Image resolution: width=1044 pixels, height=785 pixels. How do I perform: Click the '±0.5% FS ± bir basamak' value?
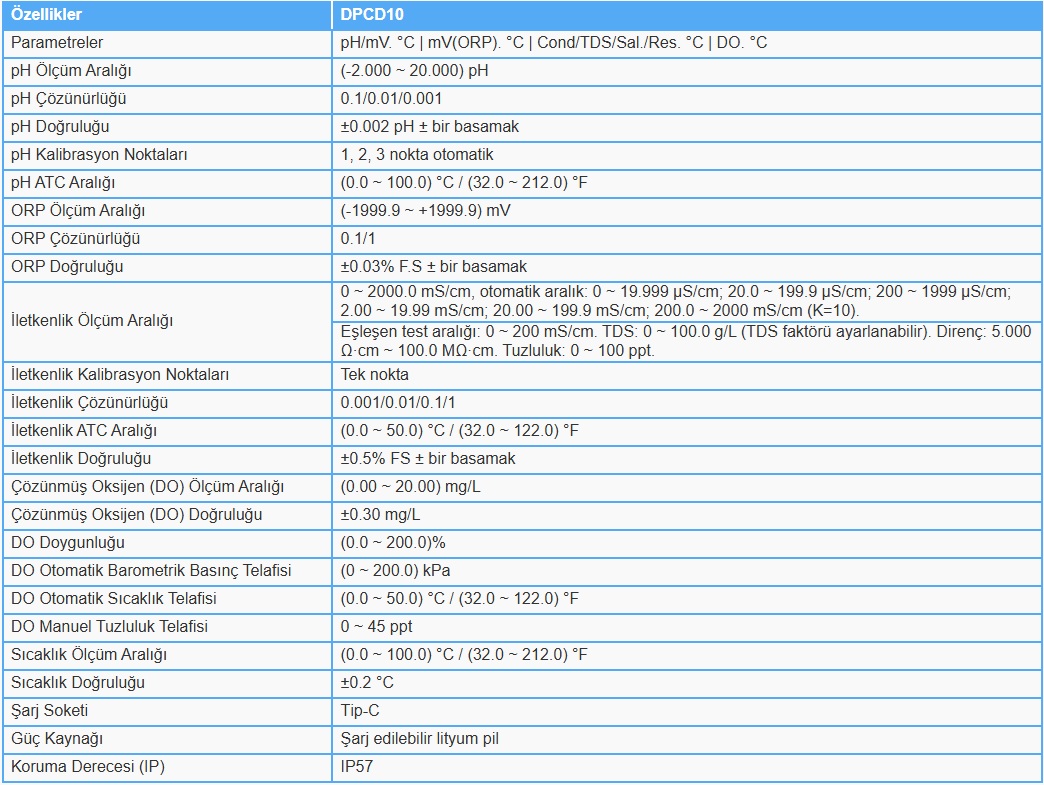(427, 458)
